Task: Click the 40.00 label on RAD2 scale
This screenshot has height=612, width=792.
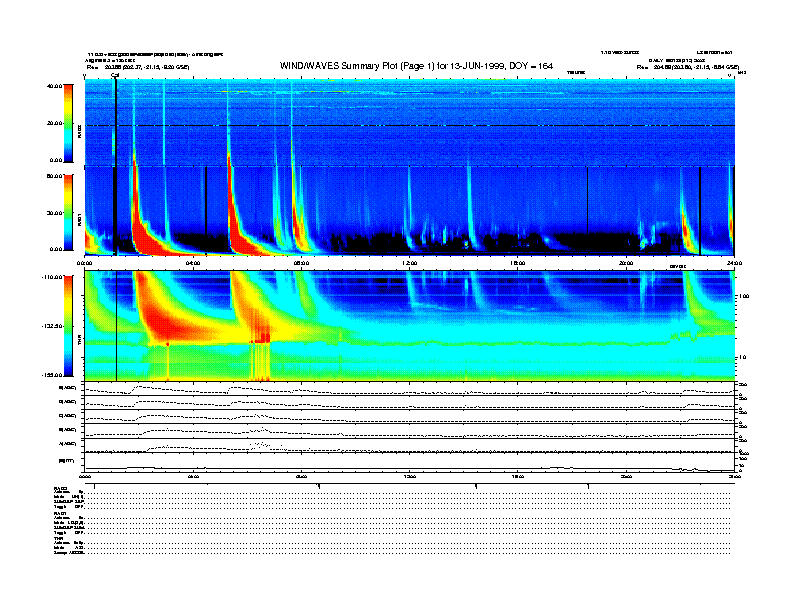Action: point(54,86)
